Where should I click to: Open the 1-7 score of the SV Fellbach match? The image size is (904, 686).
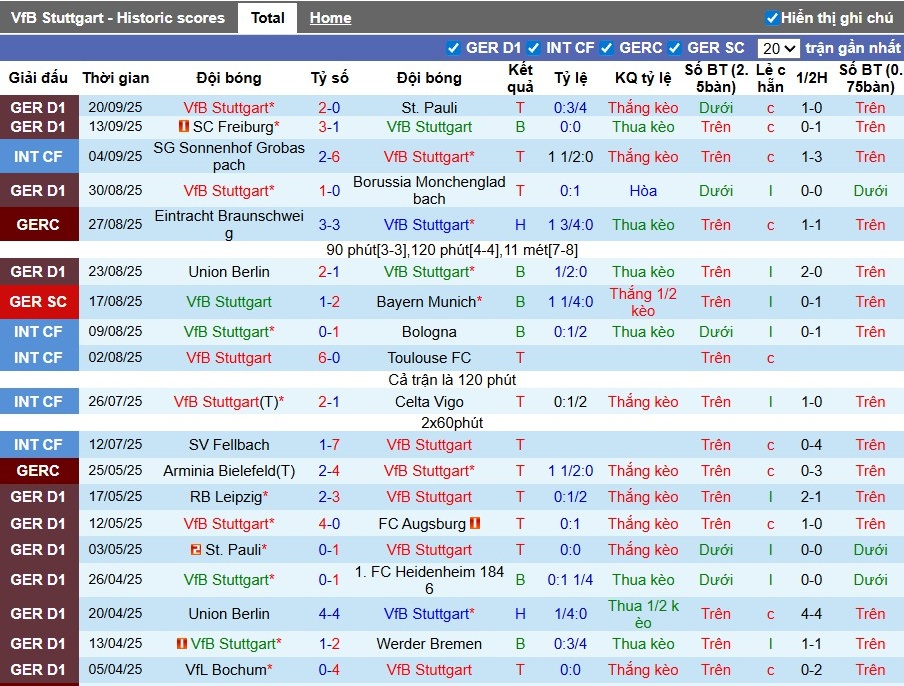329,445
